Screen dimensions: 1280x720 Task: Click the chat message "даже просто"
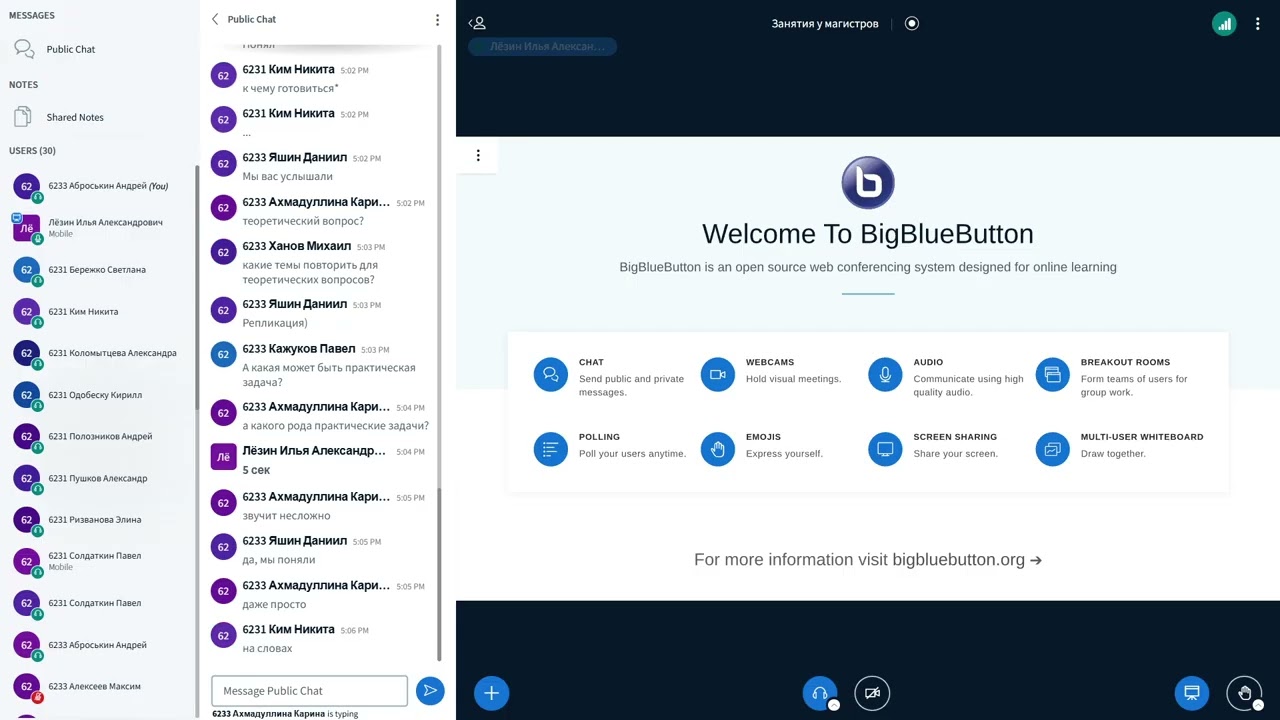pyautogui.click(x=274, y=604)
